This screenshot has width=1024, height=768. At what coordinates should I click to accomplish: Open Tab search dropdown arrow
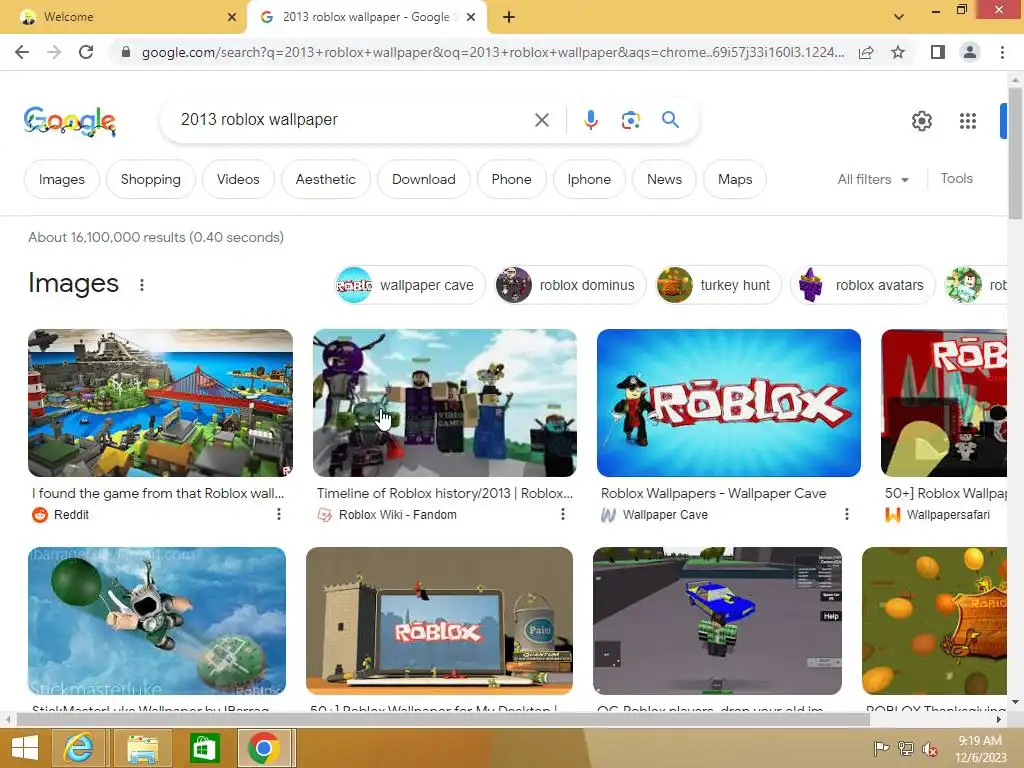pyautogui.click(x=899, y=17)
